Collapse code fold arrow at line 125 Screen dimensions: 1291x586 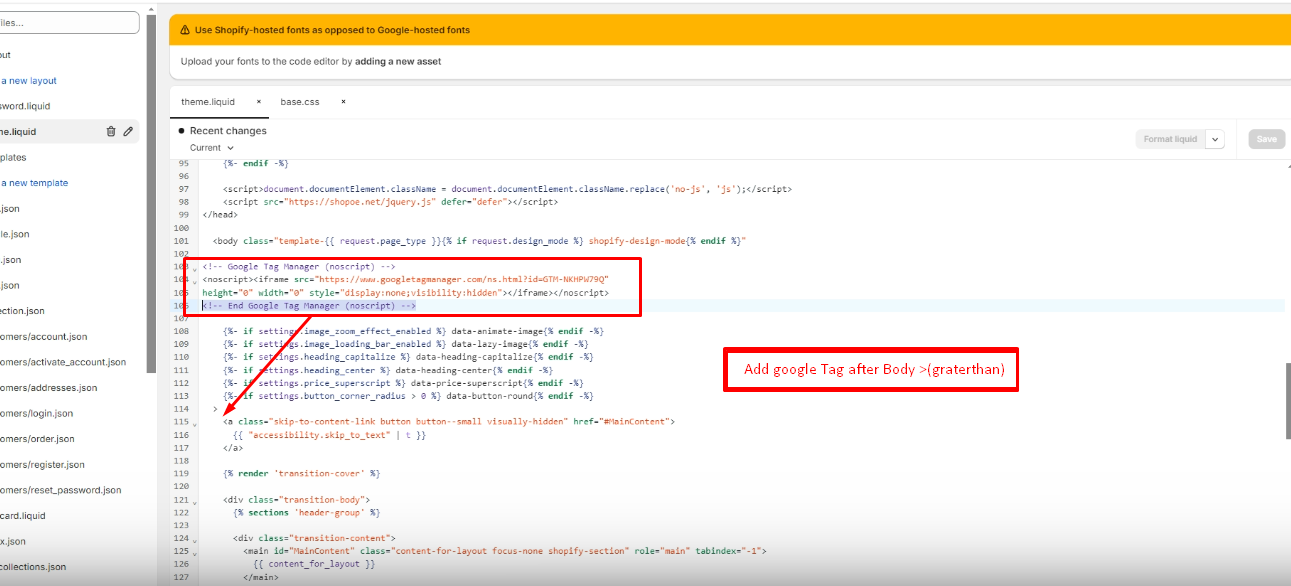coord(194,553)
